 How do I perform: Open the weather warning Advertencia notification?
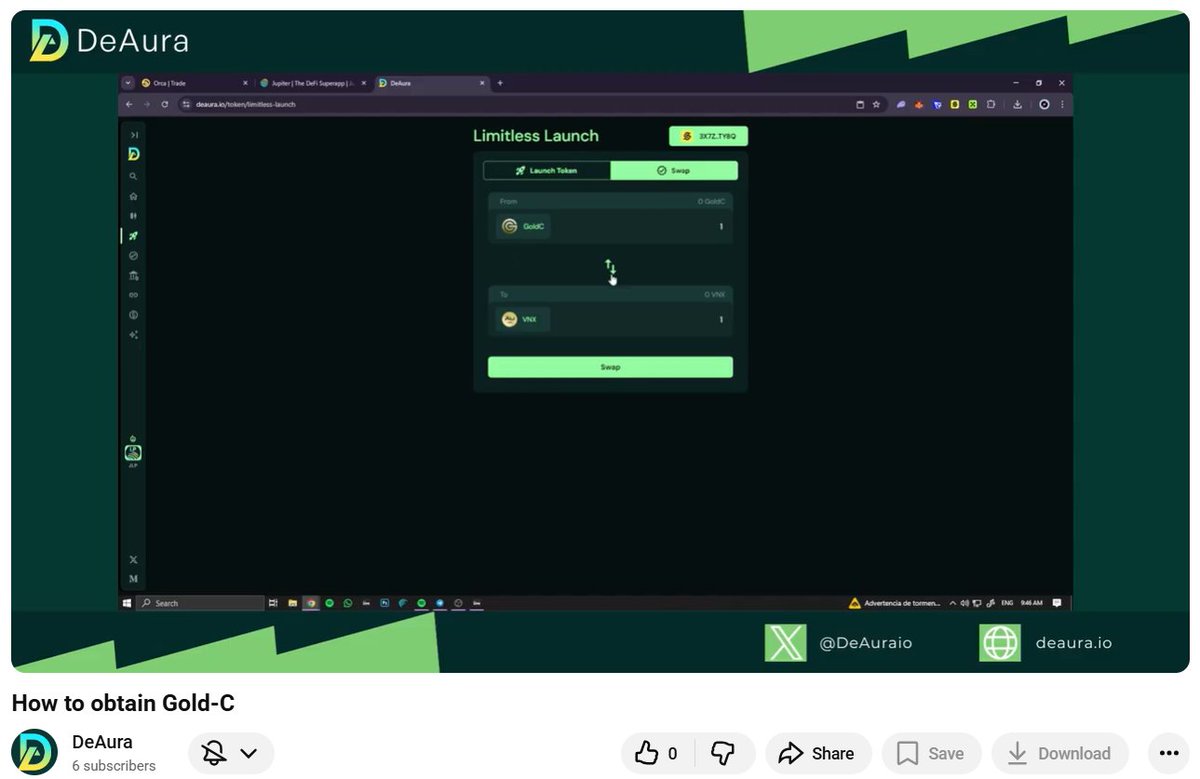[894, 603]
